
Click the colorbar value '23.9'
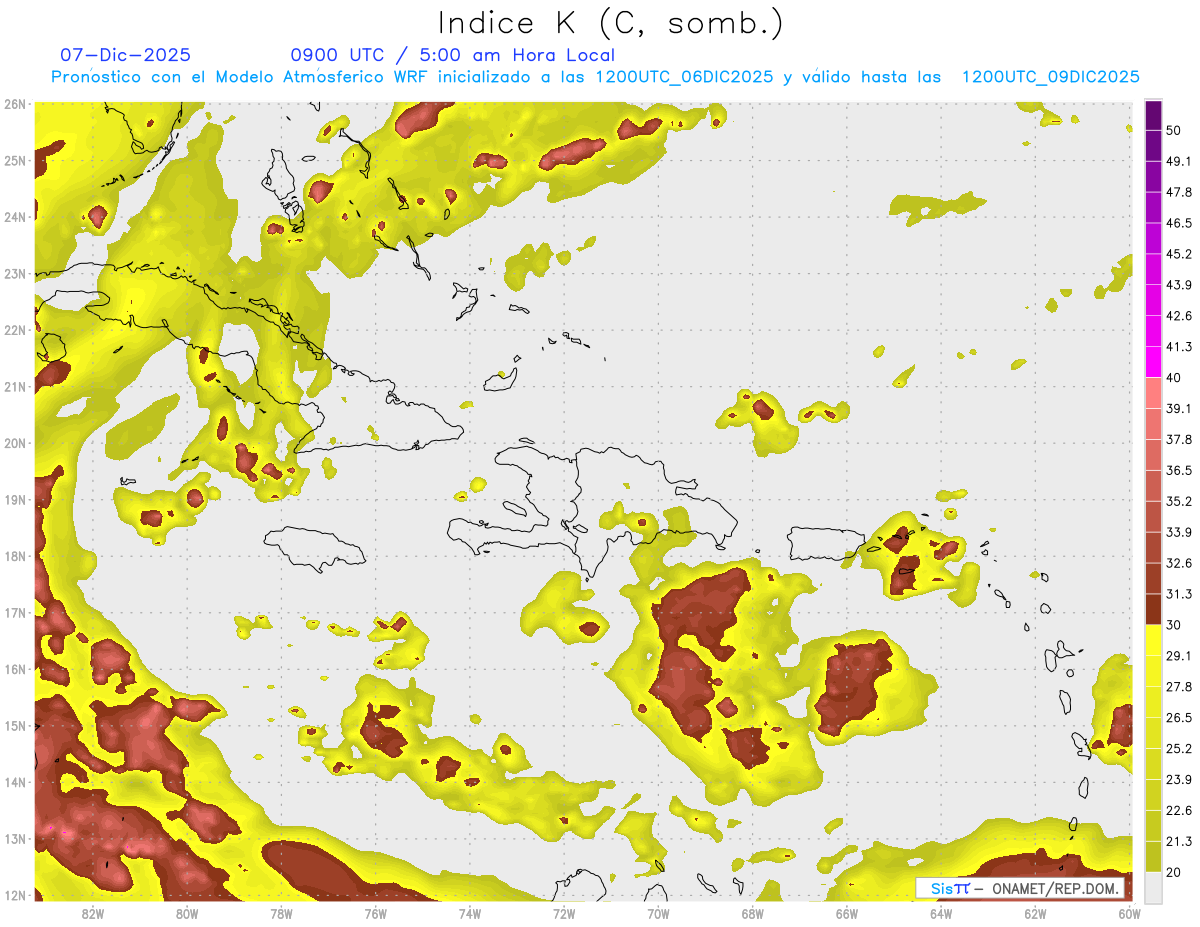[x=1180, y=779]
